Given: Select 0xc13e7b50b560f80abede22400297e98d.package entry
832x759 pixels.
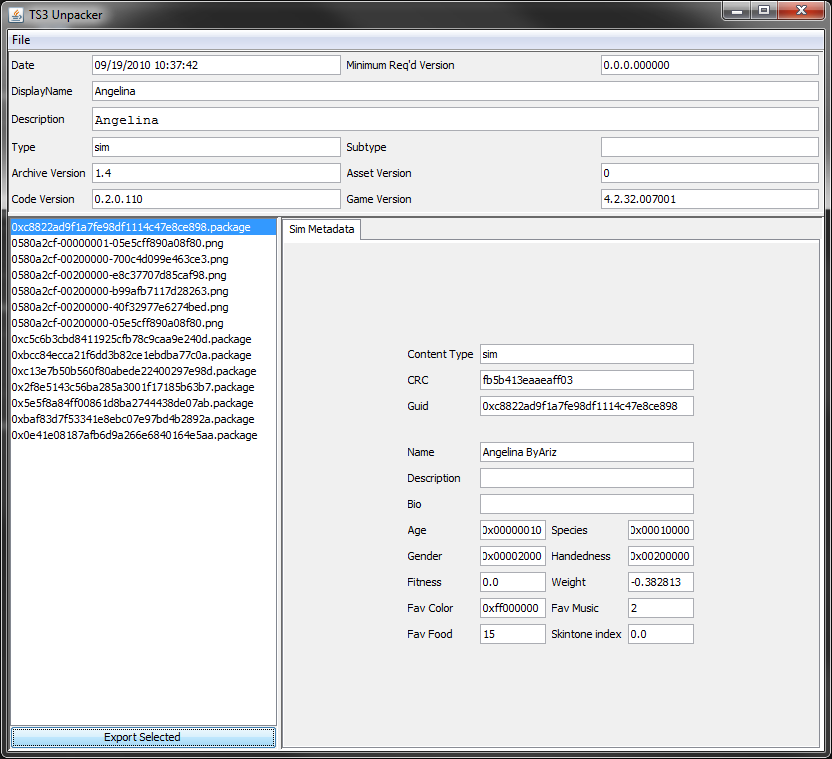Looking at the screenshot, I should (x=143, y=371).
